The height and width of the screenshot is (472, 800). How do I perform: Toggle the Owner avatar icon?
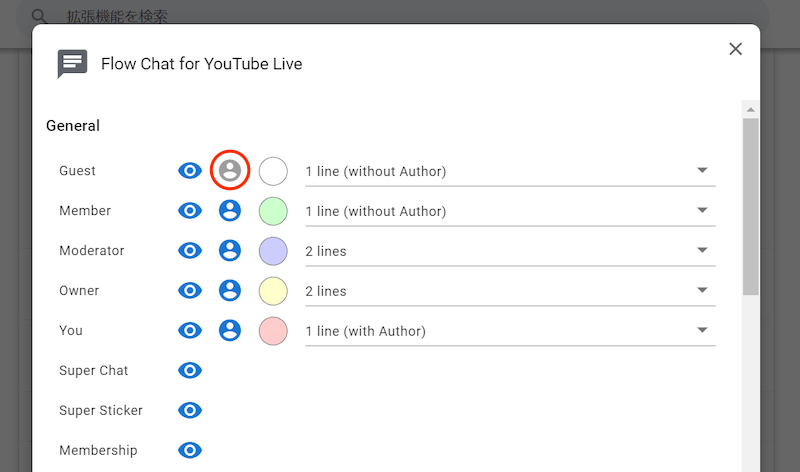tap(230, 291)
